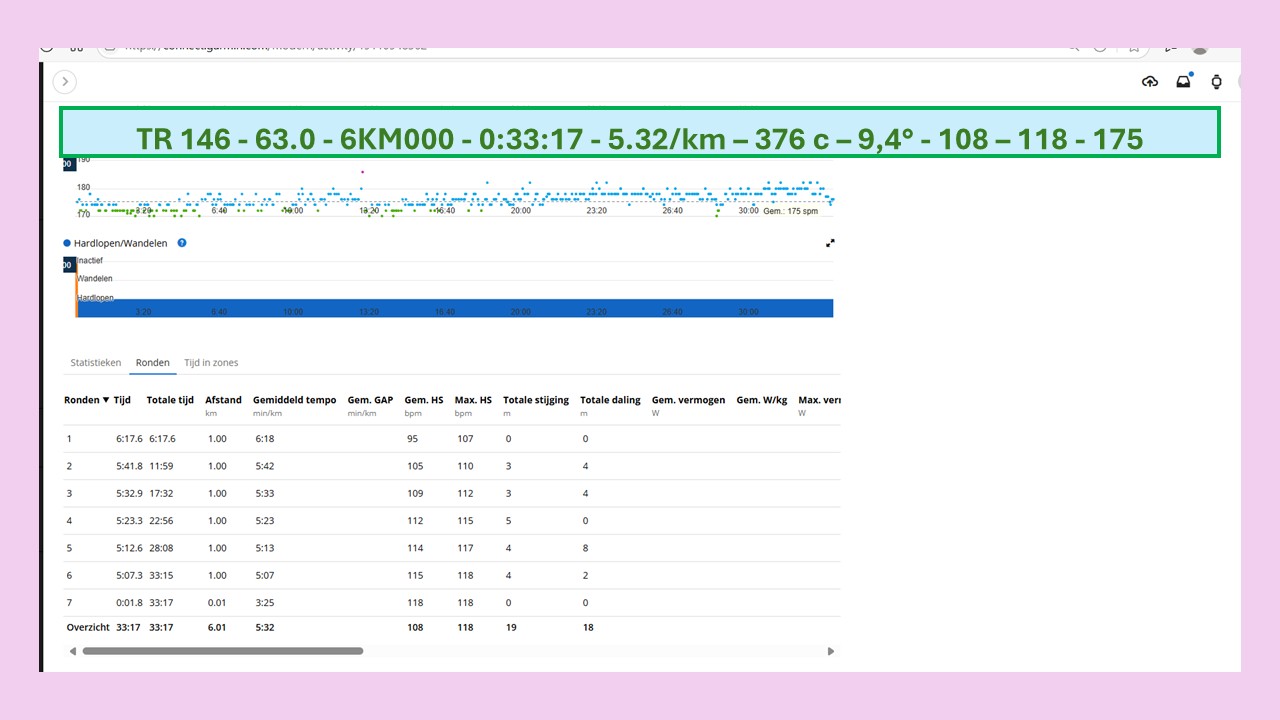Click summary average pace 5:32

pos(264,628)
